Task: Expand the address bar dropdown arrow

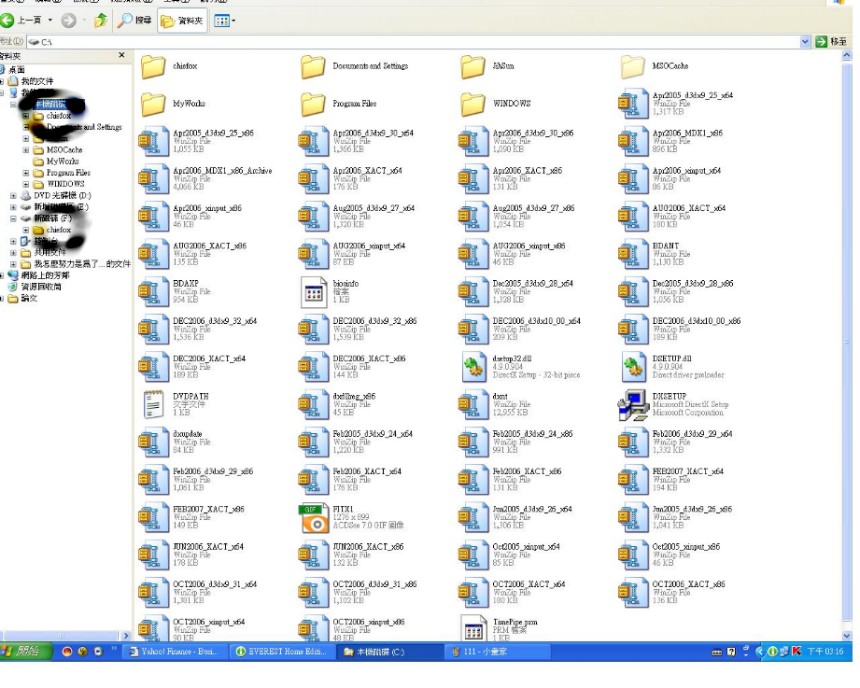Action: (x=805, y=41)
